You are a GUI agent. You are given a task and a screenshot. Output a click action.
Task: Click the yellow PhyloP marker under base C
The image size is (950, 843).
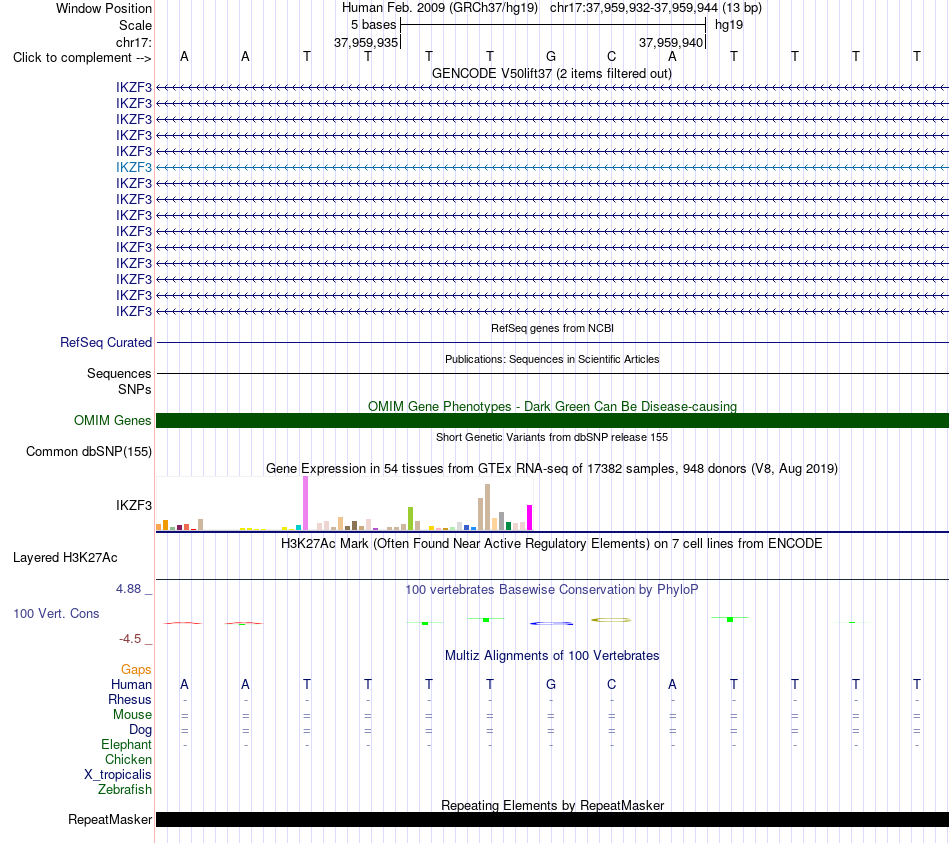[x=611, y=620]
